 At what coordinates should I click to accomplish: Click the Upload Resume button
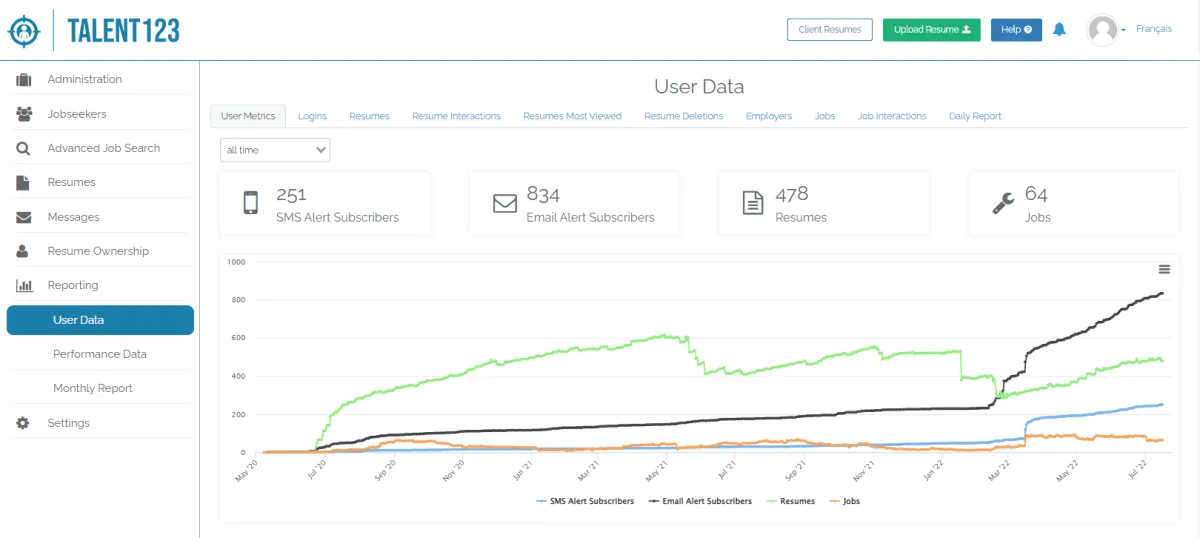point(931,30)
